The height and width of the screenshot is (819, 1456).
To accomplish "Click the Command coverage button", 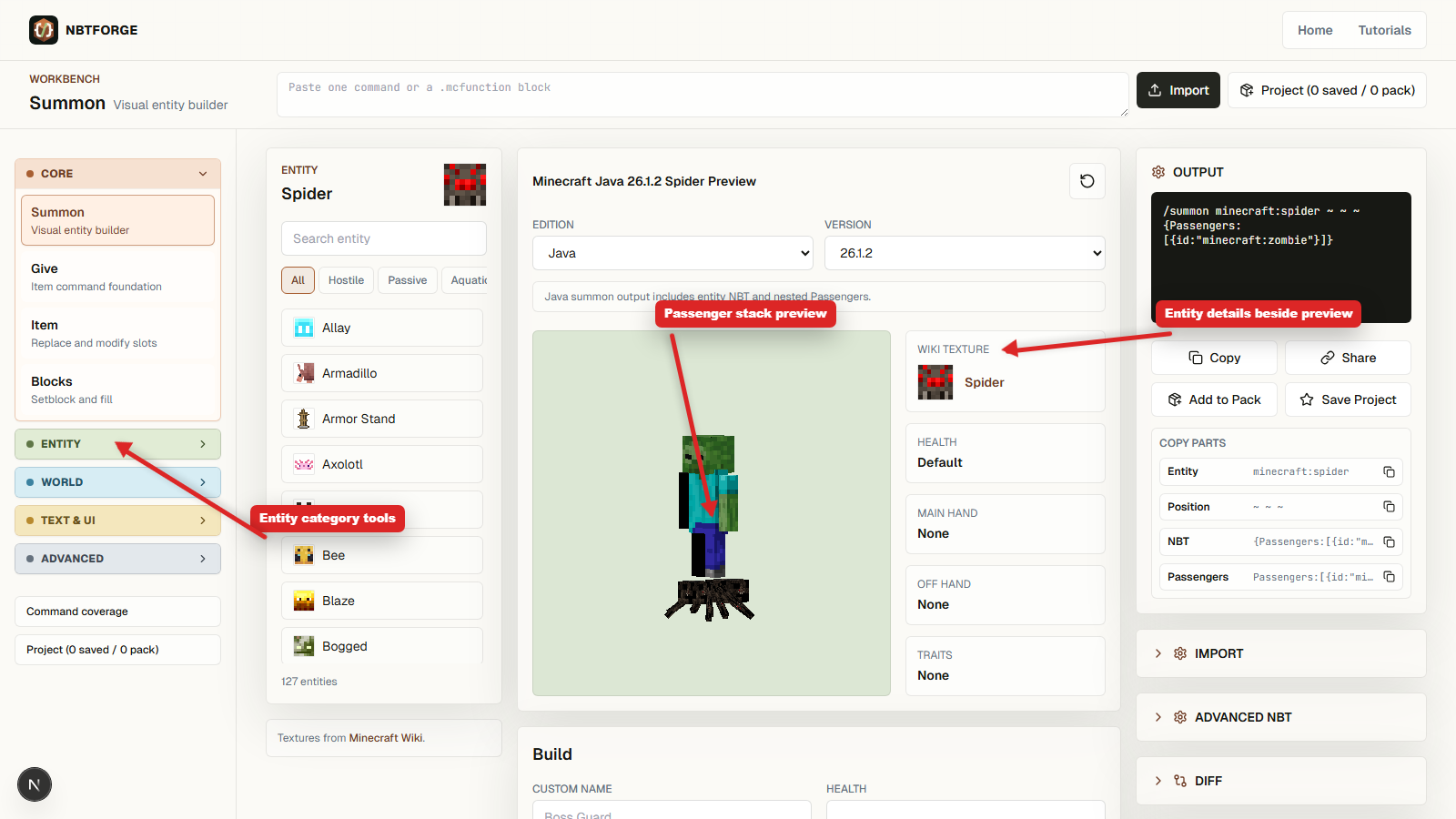I will [117, 612].
